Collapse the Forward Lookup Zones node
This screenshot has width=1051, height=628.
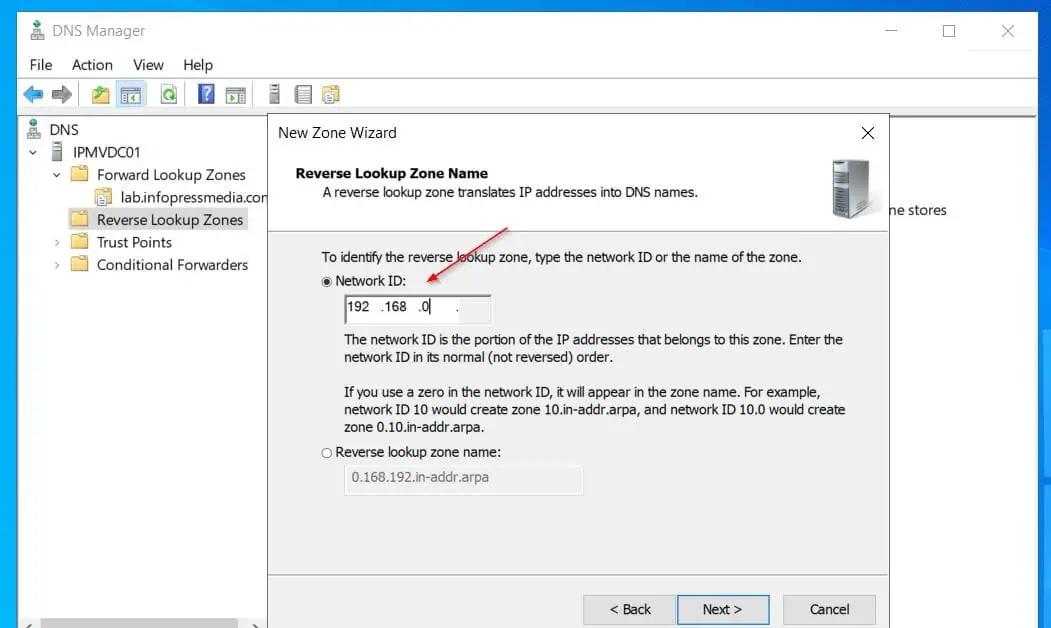[57, 175]
